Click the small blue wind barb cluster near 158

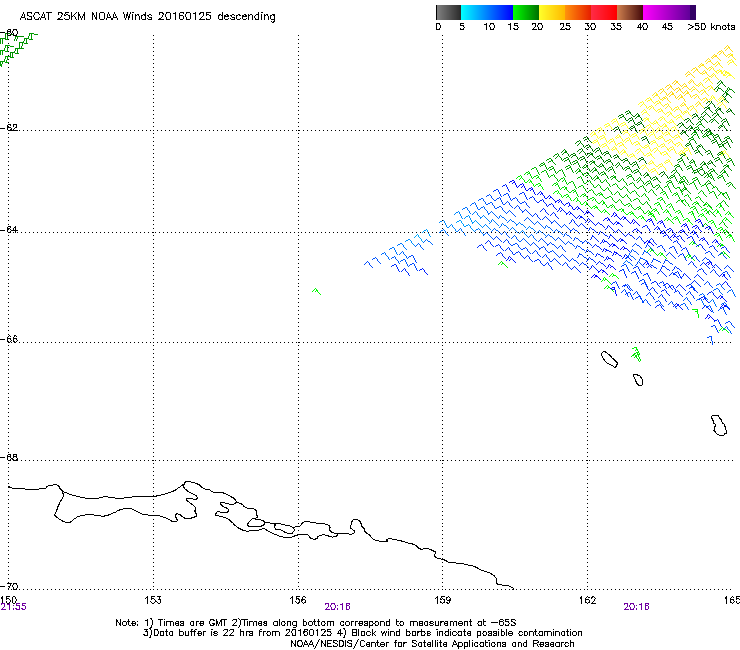tap(400, 253)
